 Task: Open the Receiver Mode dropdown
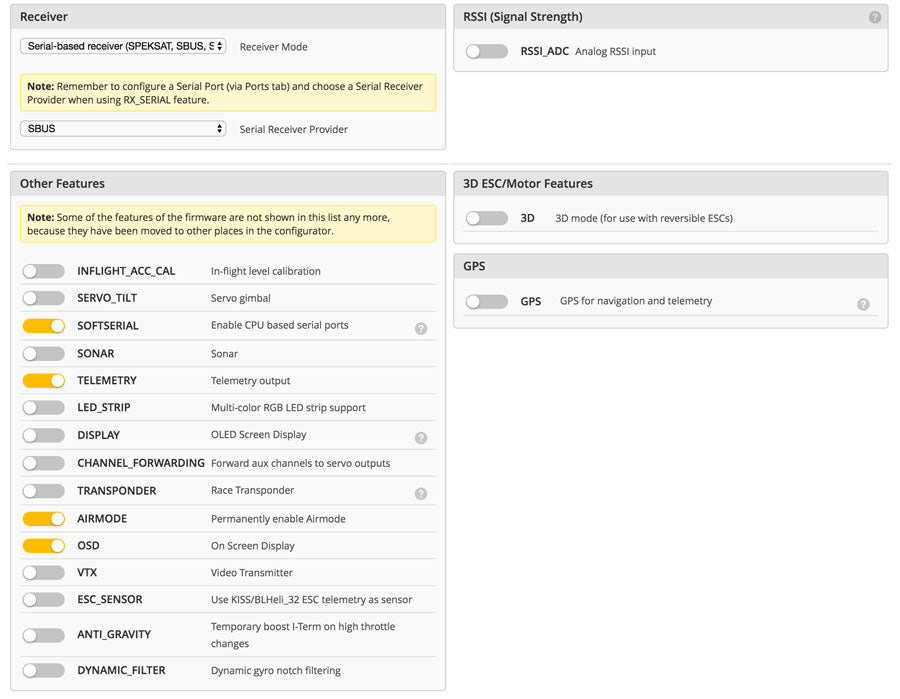[x=123, y=46]
